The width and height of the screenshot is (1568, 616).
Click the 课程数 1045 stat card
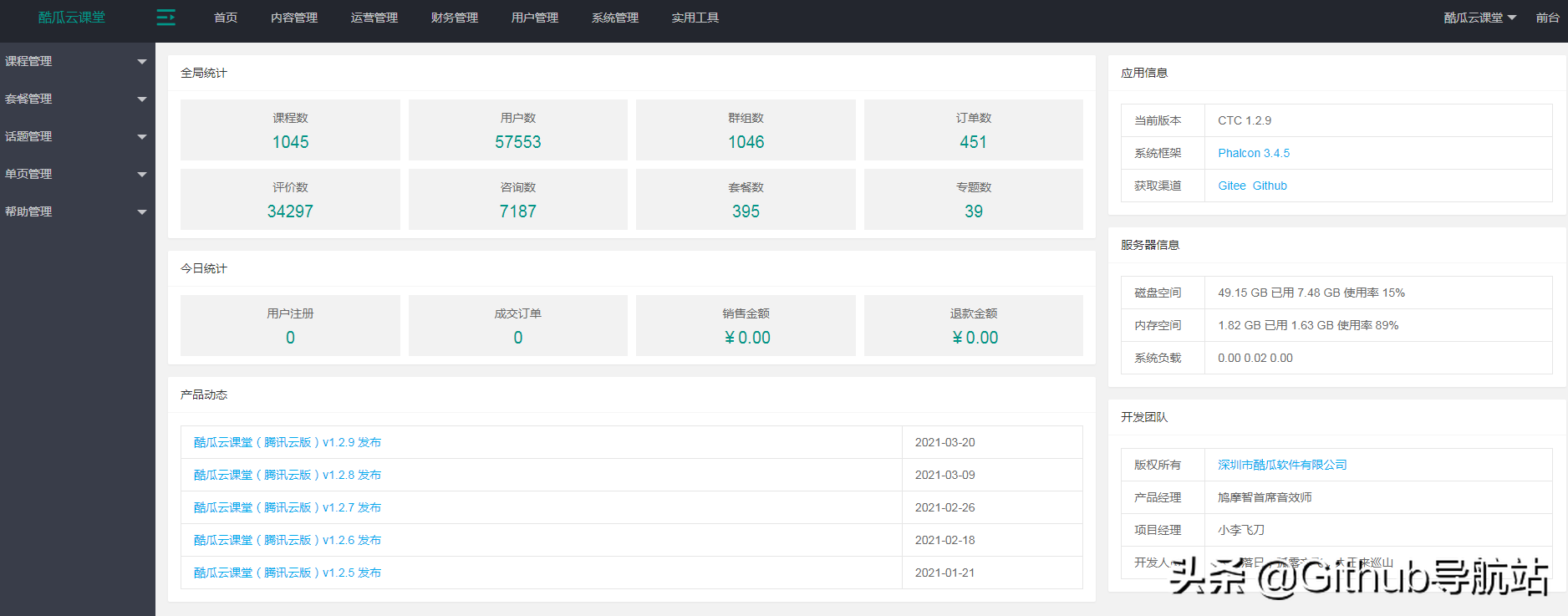[x=290, y=130]
